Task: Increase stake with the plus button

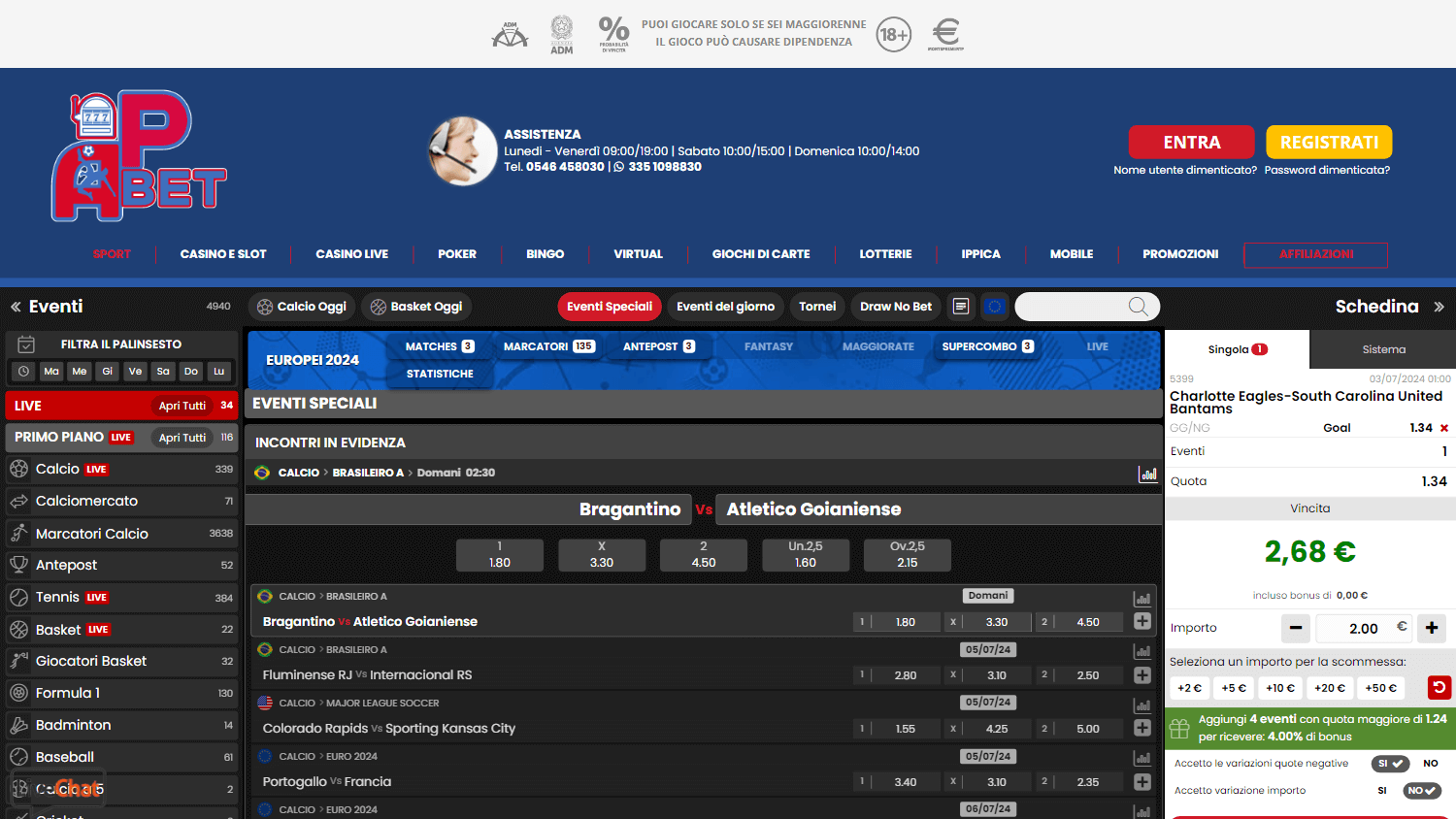Action: (x=1432, y=629)
